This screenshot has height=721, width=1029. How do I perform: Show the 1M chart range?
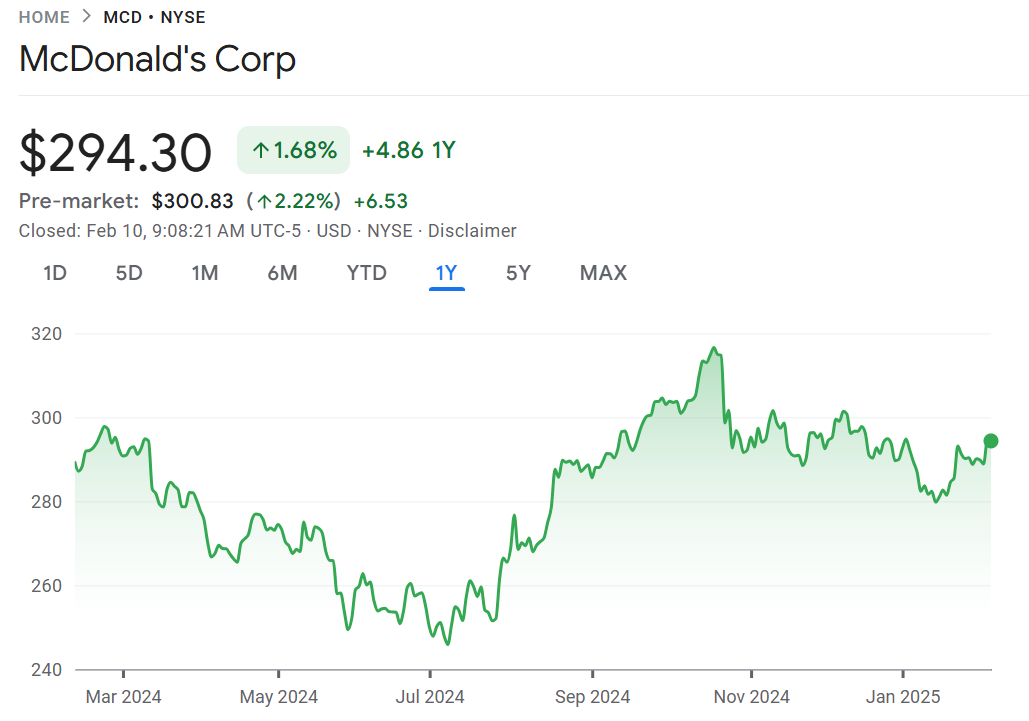tap(205, 273)
